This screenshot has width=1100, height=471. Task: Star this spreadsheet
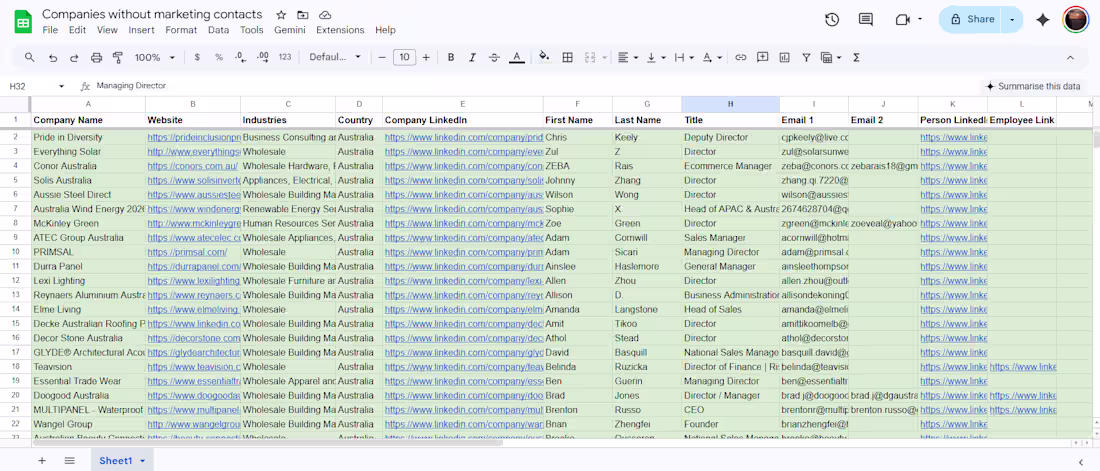281,15
